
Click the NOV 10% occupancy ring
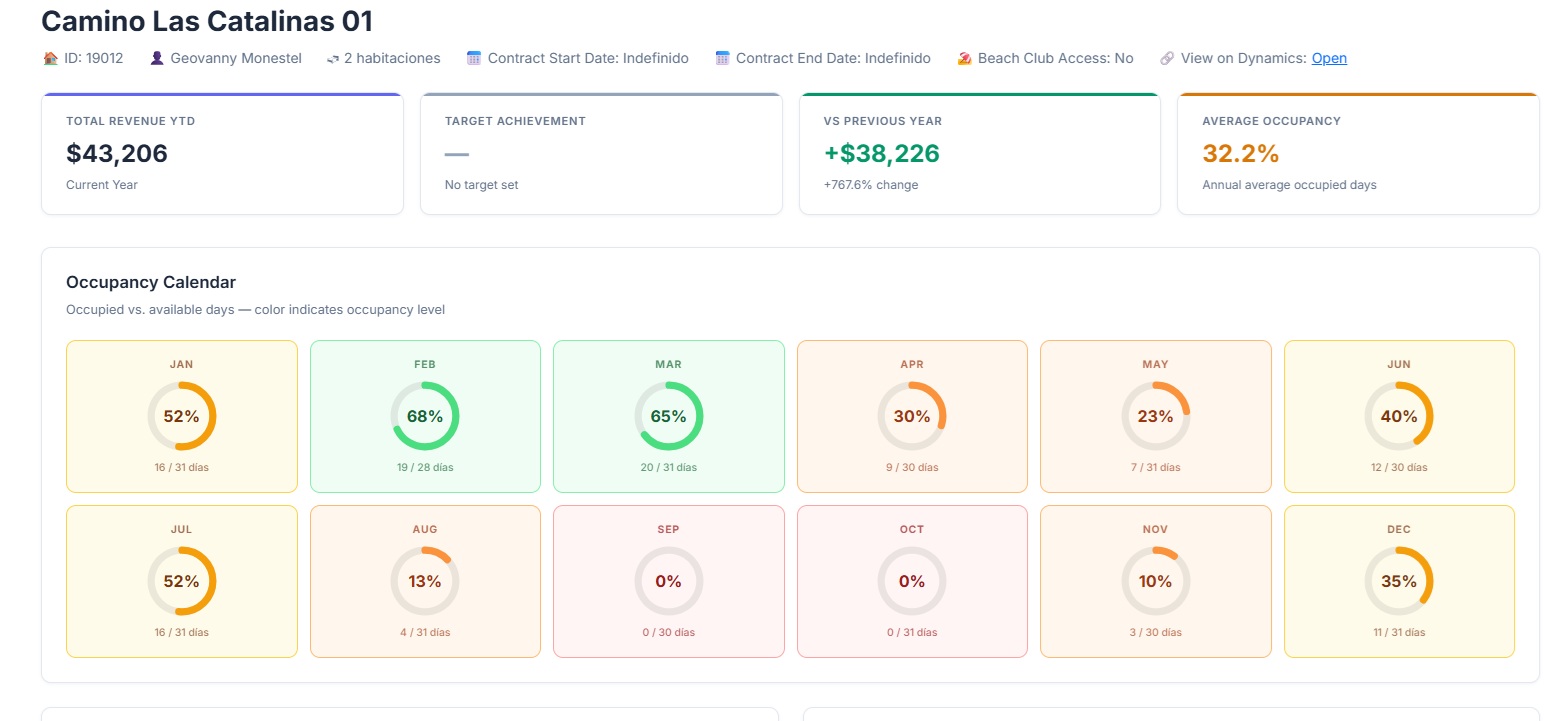[x=1156, y=581]
